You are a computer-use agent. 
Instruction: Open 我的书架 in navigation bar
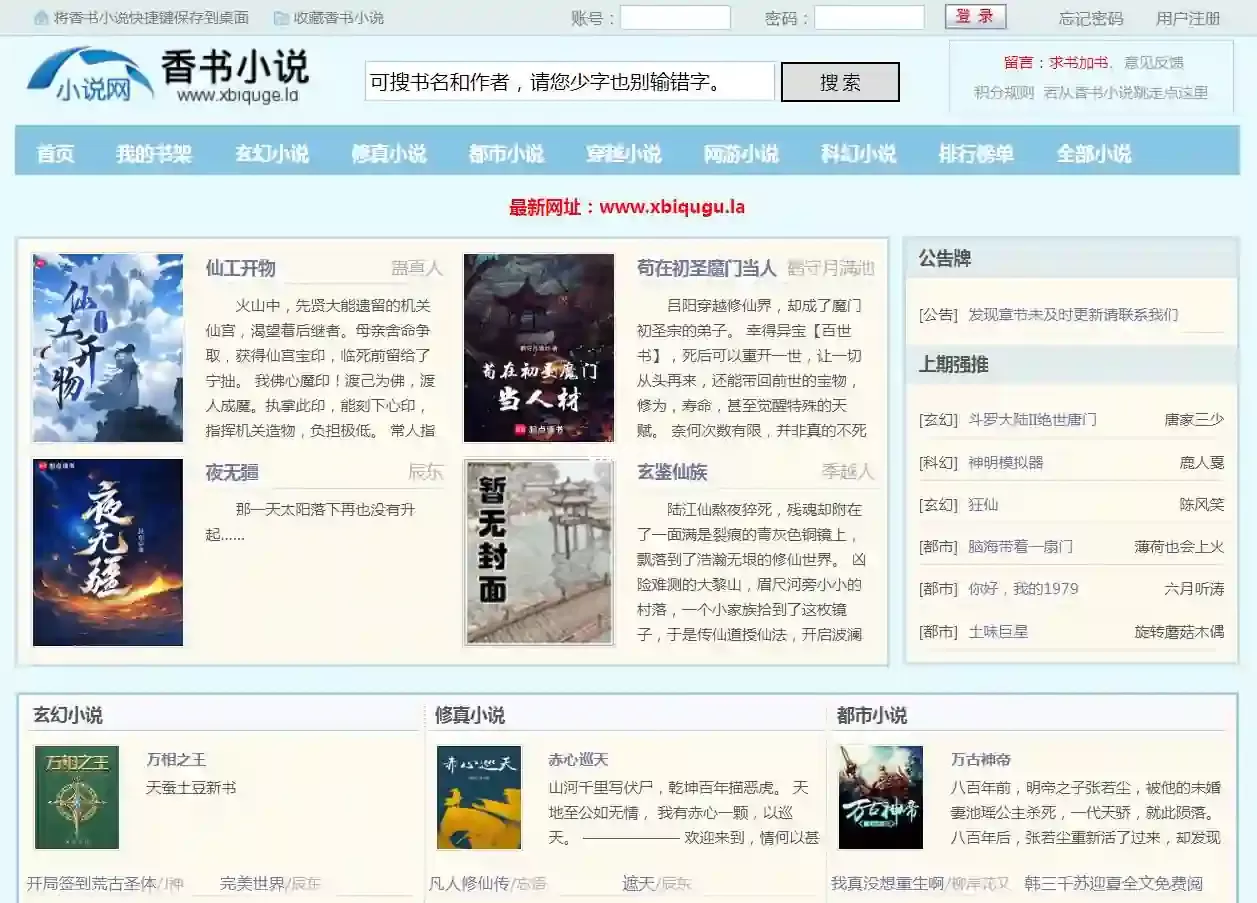click(x=154, y=154)
